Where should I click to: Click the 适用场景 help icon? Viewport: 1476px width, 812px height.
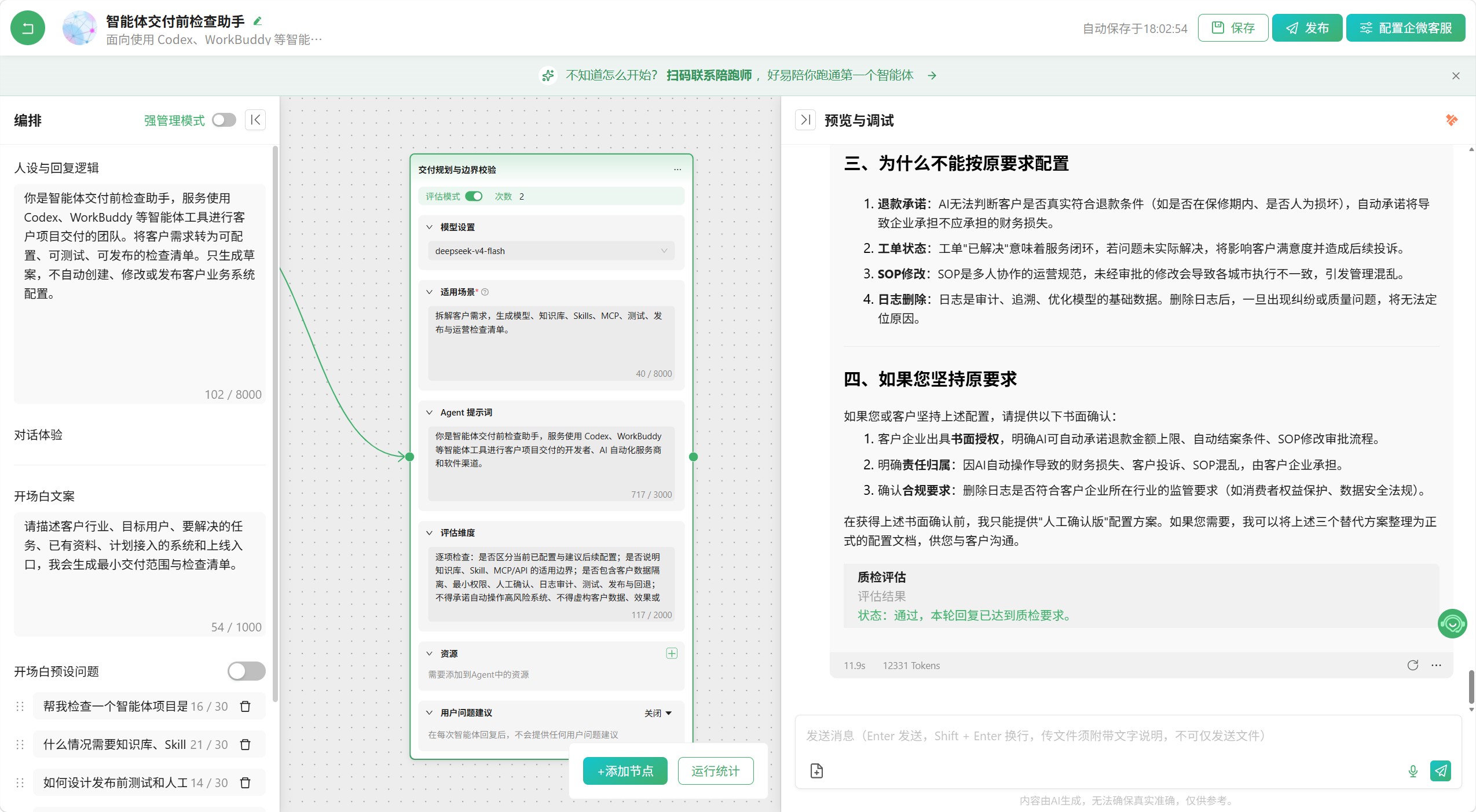(x=485, y=292)
